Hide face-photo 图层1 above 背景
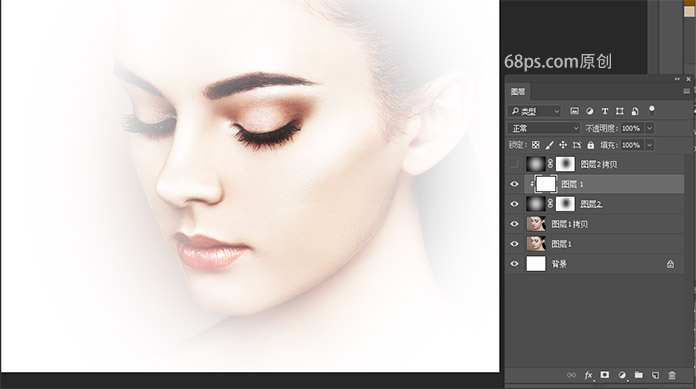 [514, 244]
